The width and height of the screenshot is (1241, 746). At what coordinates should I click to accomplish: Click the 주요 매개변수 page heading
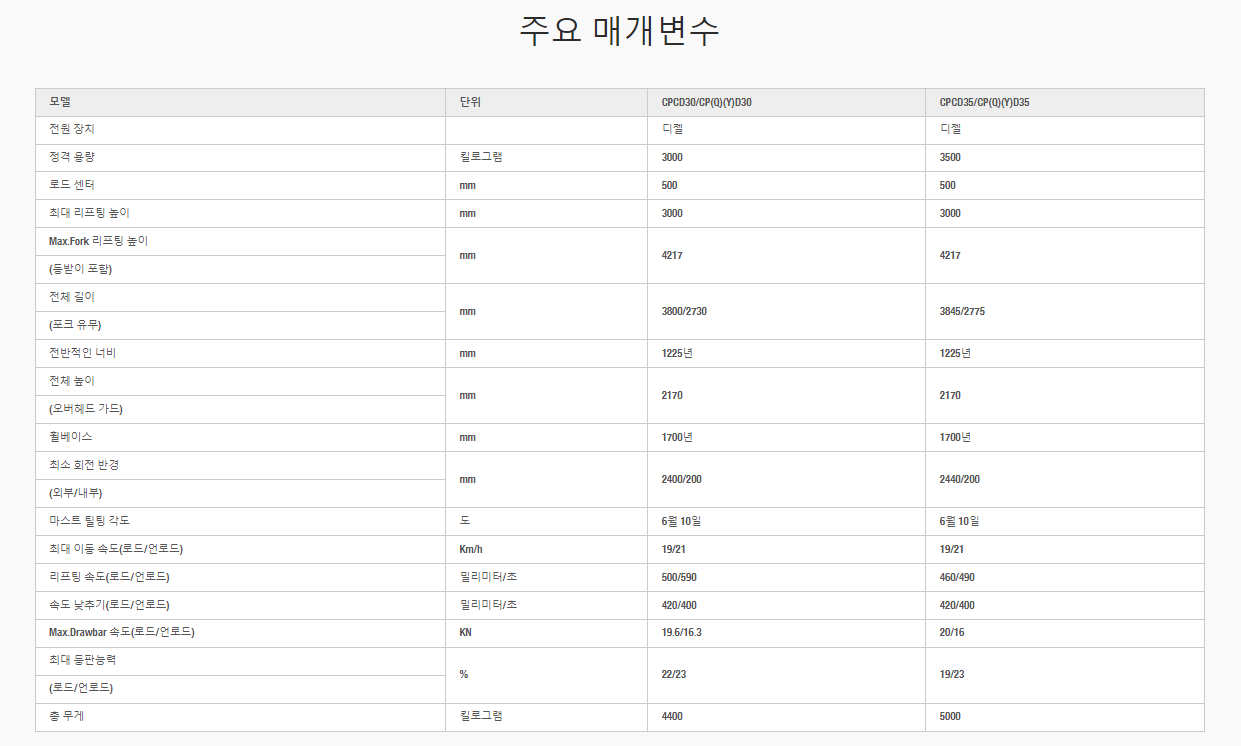[619, 31]
